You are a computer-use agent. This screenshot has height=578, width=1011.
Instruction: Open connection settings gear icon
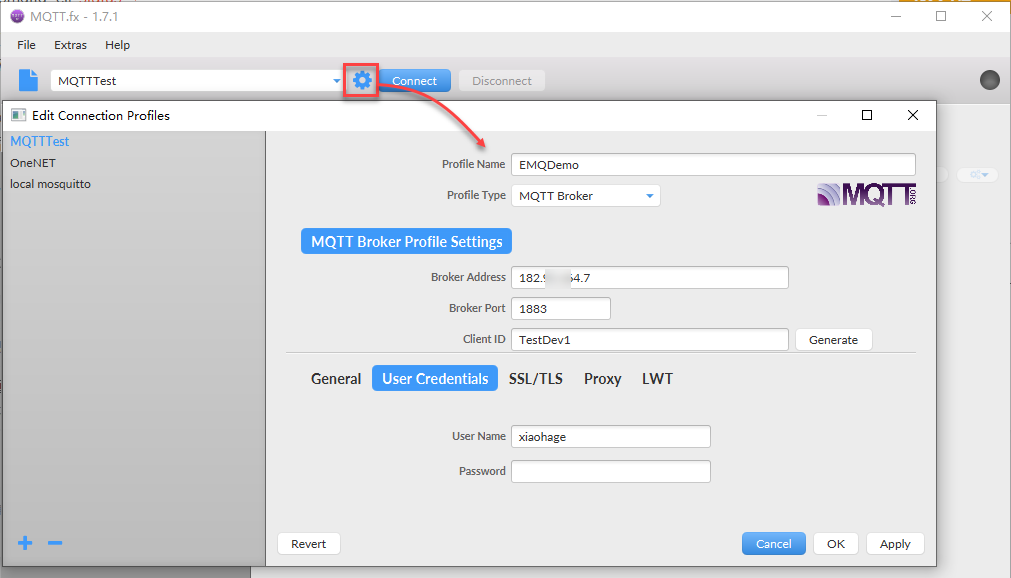tap(362, 80)
